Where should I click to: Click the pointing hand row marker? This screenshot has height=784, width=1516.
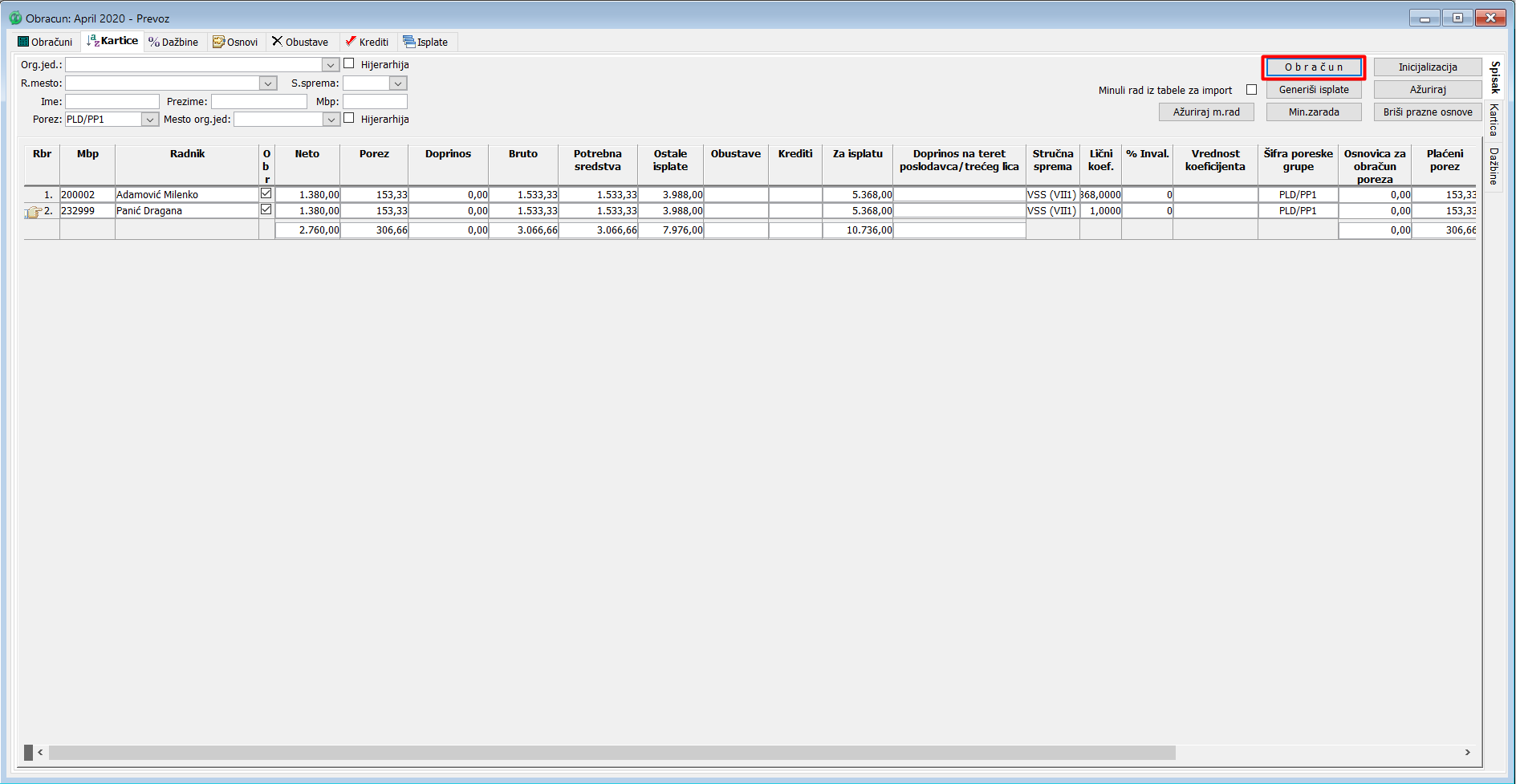(x=34, y=212)
